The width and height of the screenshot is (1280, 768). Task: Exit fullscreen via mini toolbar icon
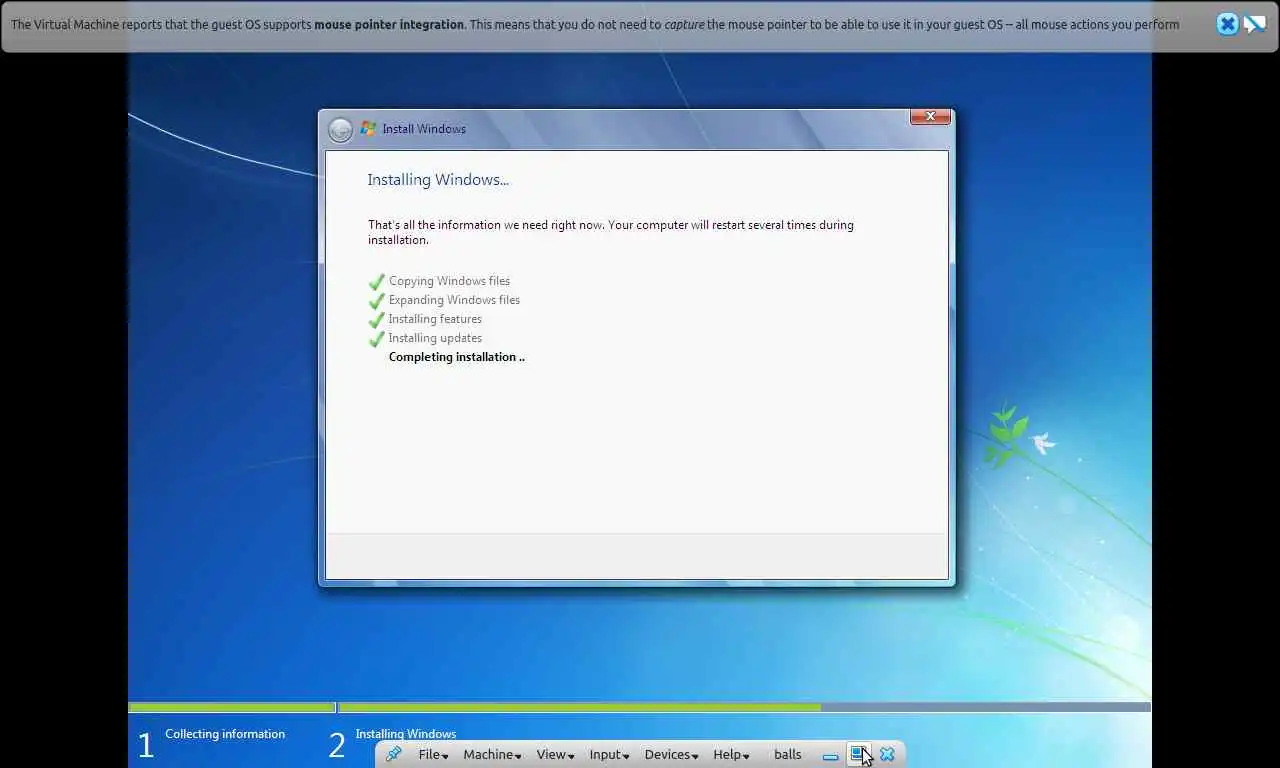[858, 755]
